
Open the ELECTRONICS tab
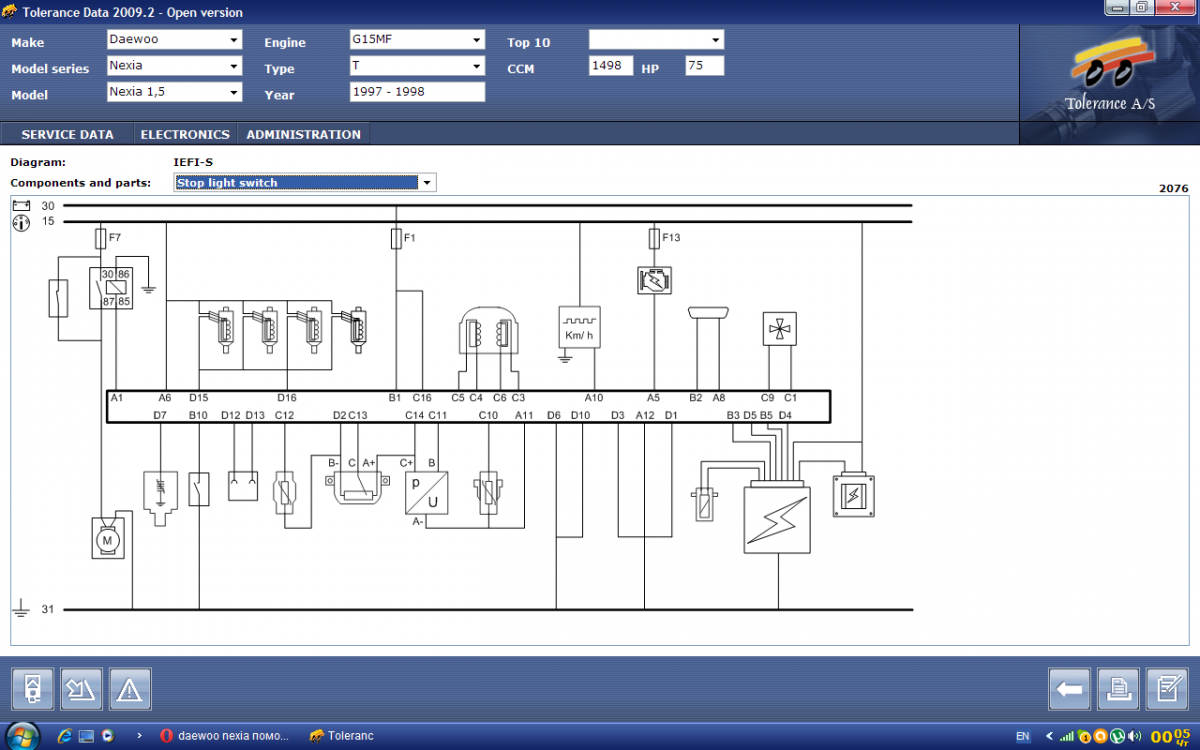(x=185, y=134)
